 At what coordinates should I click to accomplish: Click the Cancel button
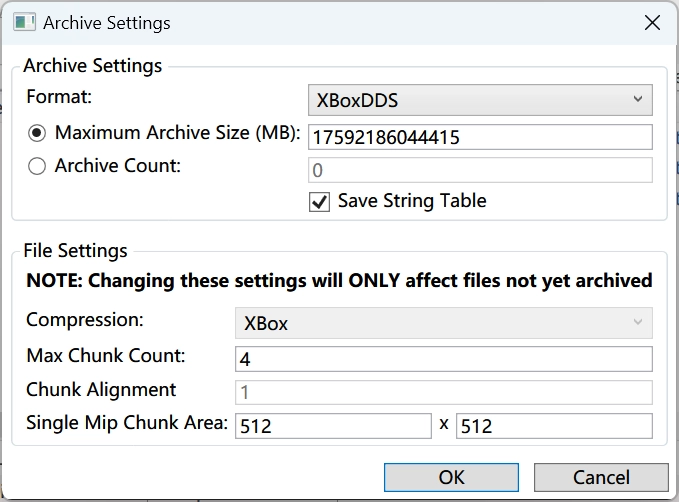coord(601,477)
